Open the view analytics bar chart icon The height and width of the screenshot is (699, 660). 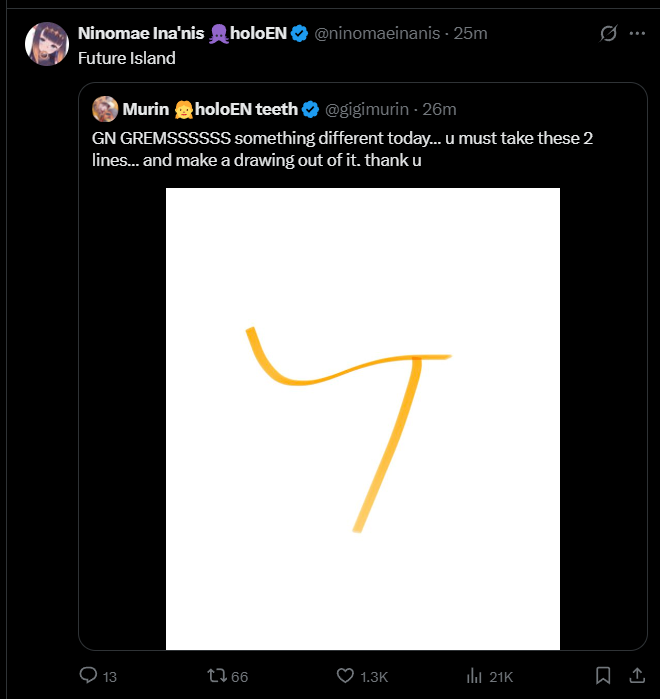475,677
